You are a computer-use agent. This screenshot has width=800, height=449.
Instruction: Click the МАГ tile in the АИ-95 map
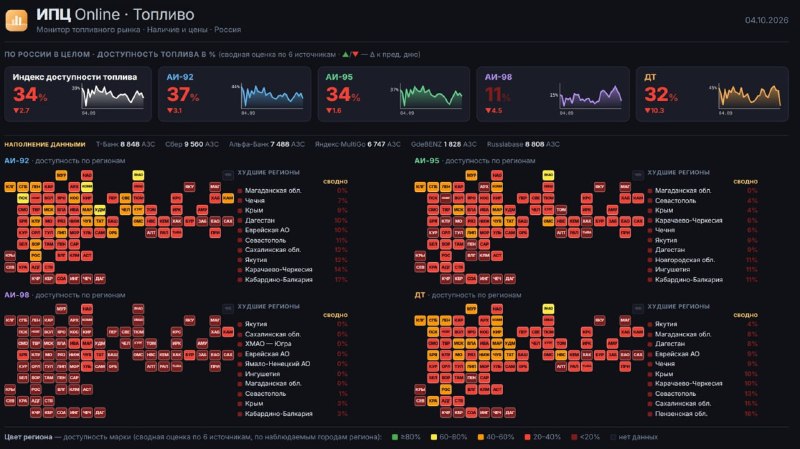(x=625, y=187)
